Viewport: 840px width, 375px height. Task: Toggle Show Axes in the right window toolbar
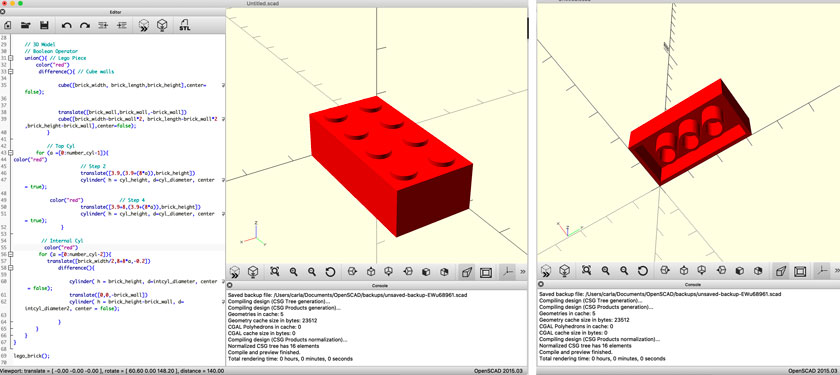click(x=821, y=271)
